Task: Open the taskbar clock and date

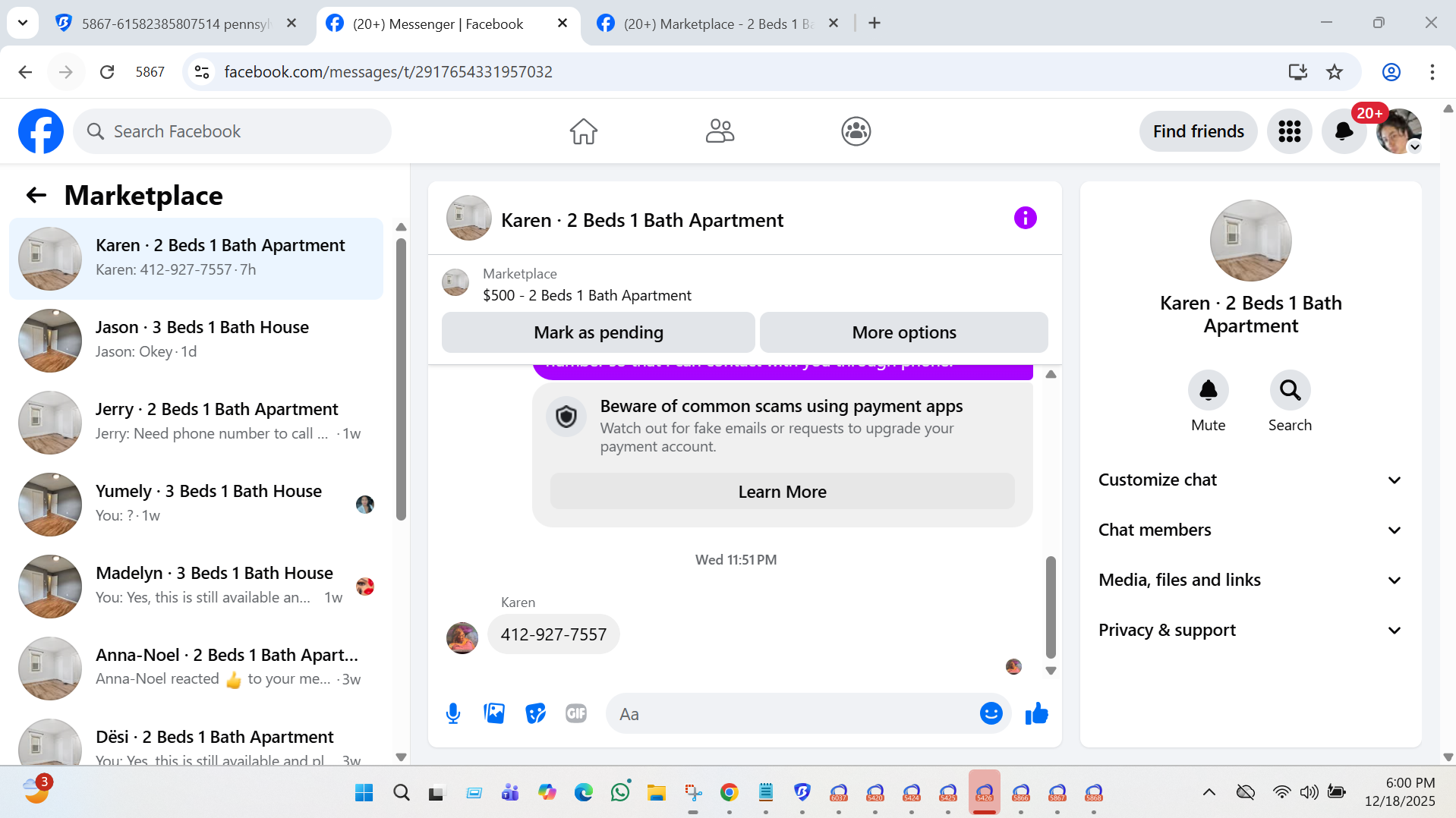Action: click(x=1400, y=792)
